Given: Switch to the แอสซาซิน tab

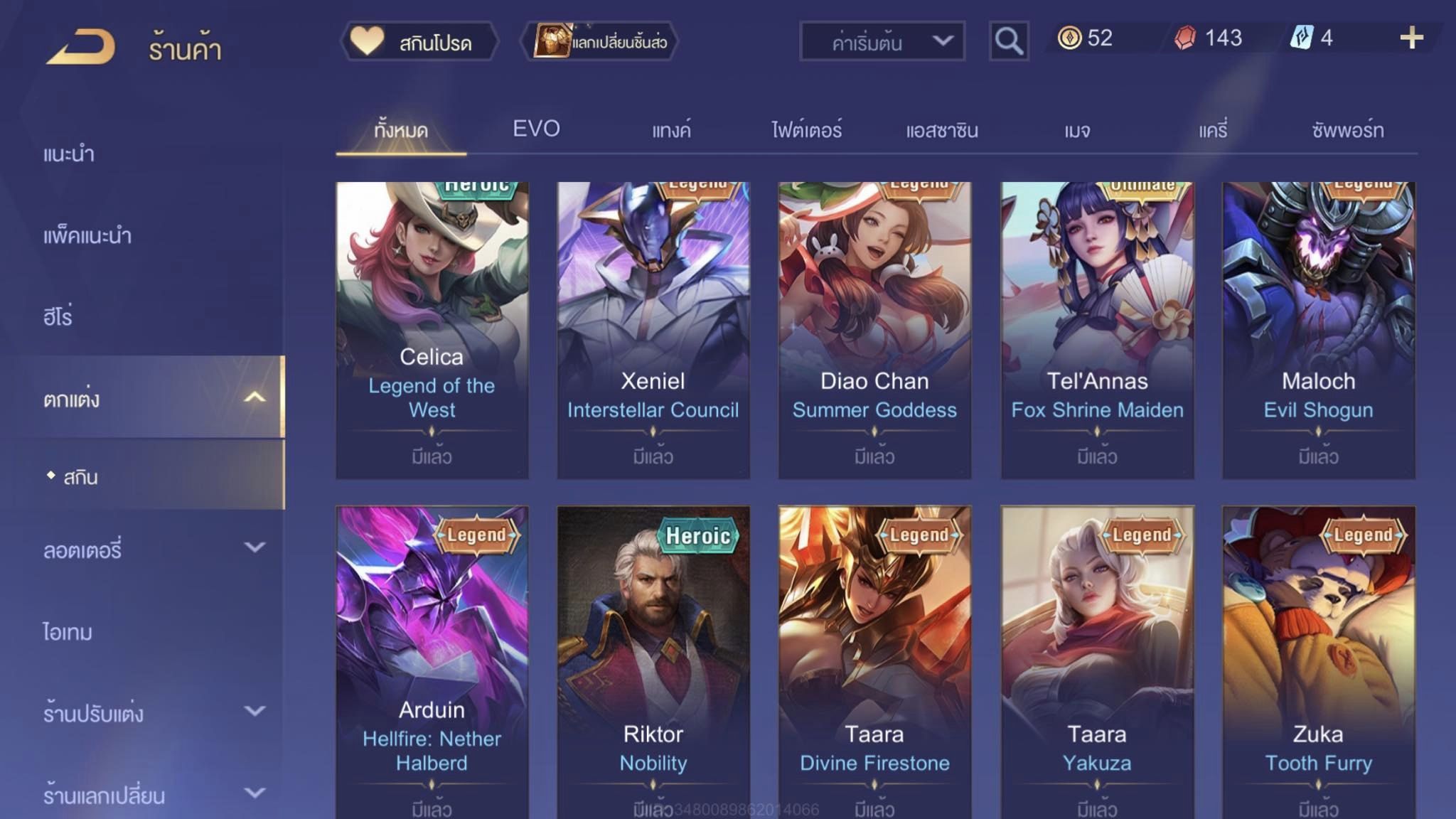Looking at the screenshot, I should [x=942, y=130].
